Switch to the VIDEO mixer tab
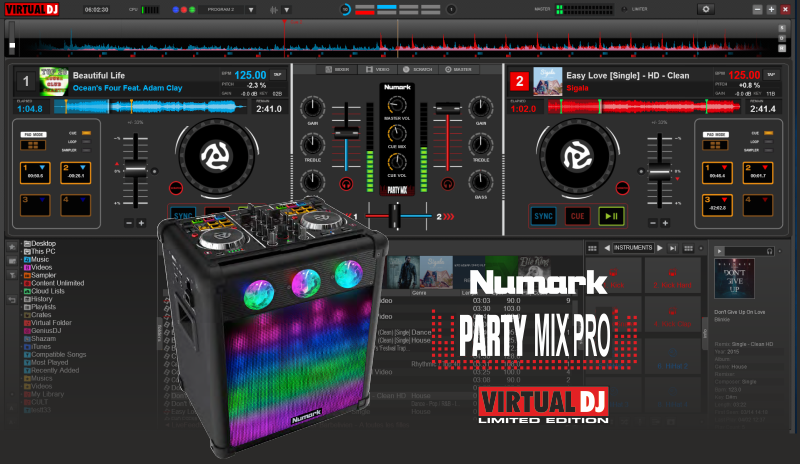The height and width of the screenshot is (464, 800). [x=378, y=70]
